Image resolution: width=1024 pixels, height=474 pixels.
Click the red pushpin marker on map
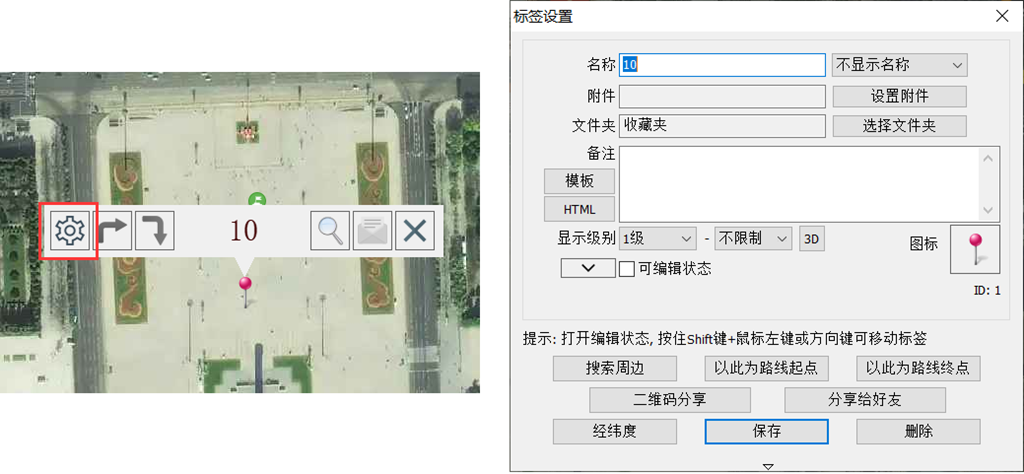(245, 285)
